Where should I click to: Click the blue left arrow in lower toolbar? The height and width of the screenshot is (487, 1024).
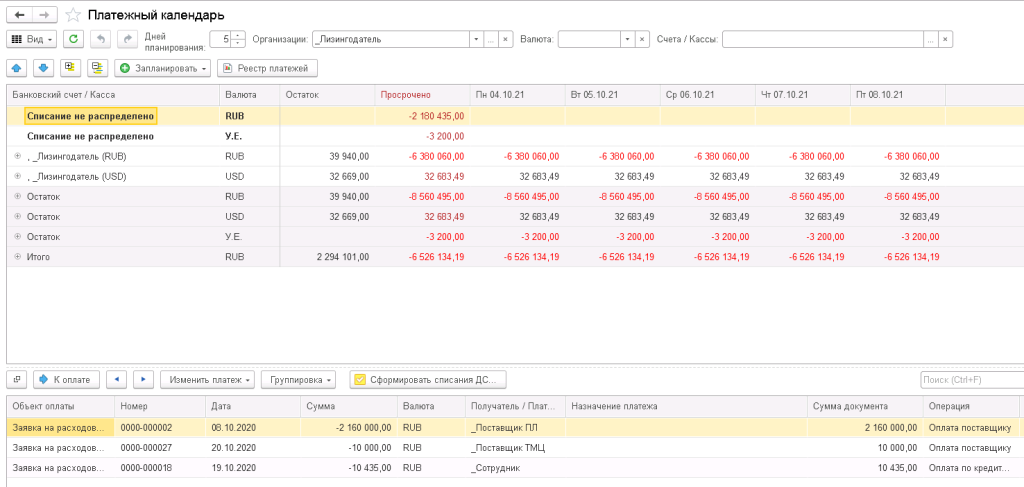[117, 380]
